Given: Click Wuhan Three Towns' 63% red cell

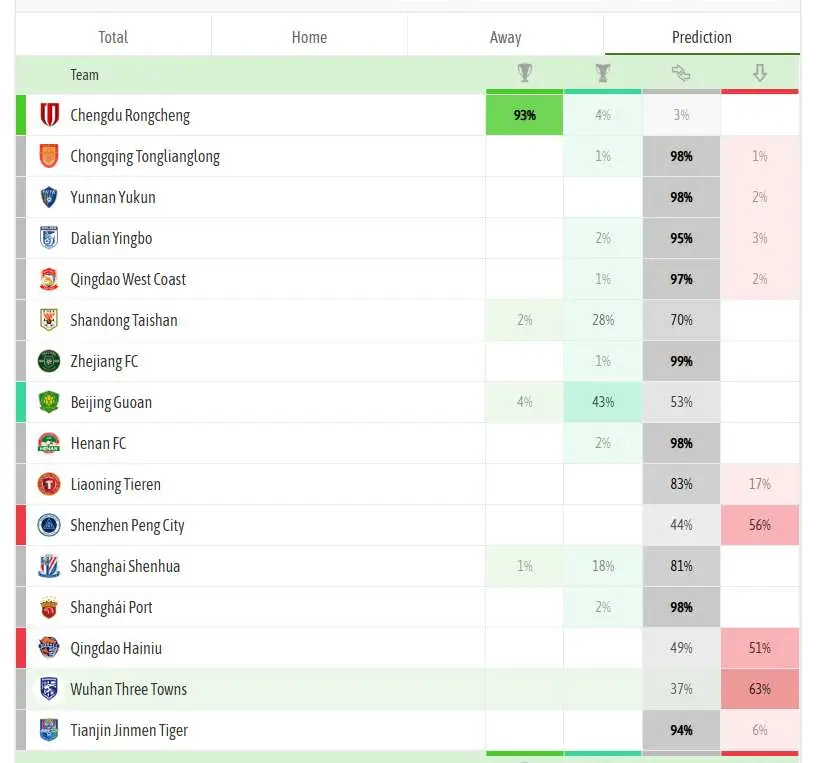Looking at the screenshot, I should [x=760, y=689].
